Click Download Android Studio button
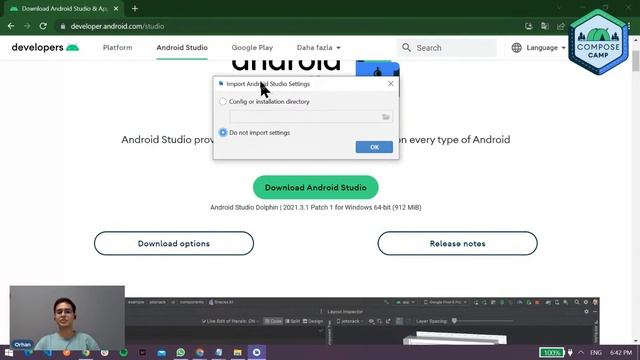Screen dimensions: 640x360 (x=316, y=187)
